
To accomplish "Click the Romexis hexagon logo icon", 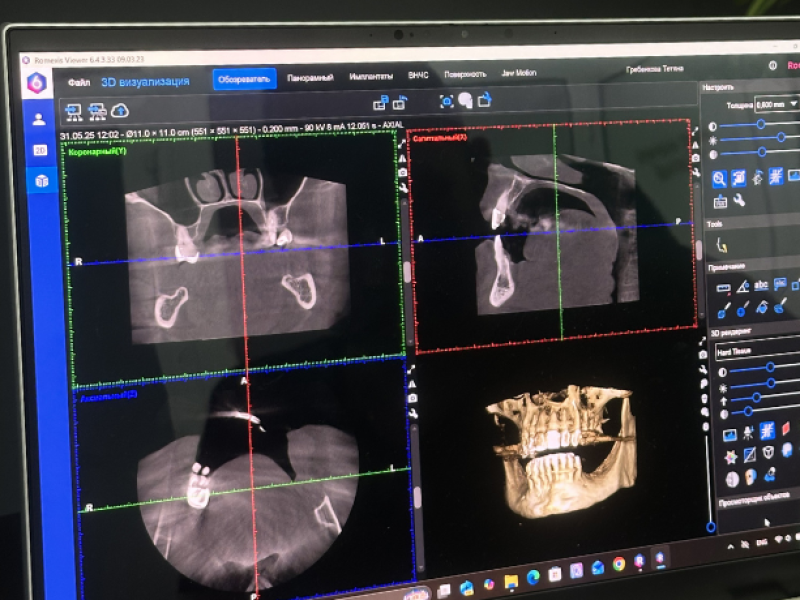I will click(x=37, y=83).
